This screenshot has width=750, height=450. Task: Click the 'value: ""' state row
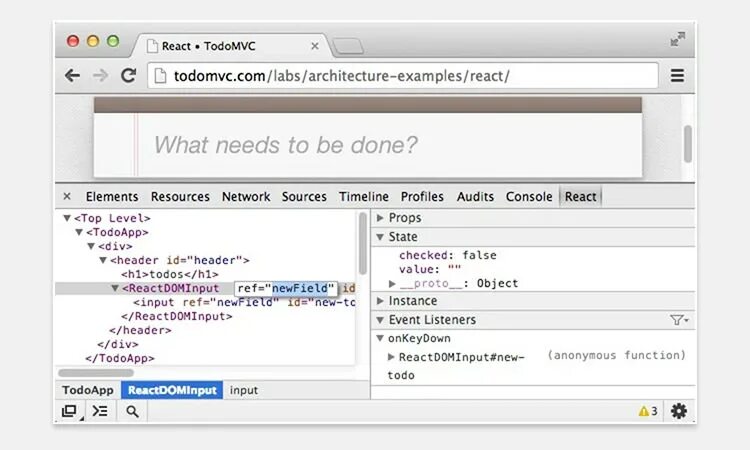(x=430, y=269)
